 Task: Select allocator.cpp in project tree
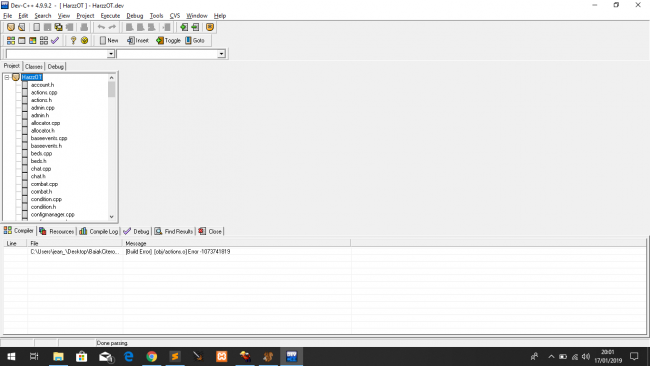point(45,123)
